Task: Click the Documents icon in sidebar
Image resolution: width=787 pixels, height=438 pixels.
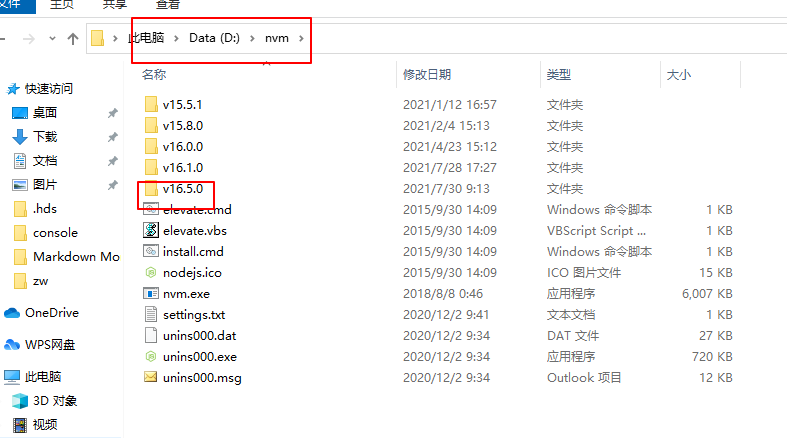Action: [20, 161]
